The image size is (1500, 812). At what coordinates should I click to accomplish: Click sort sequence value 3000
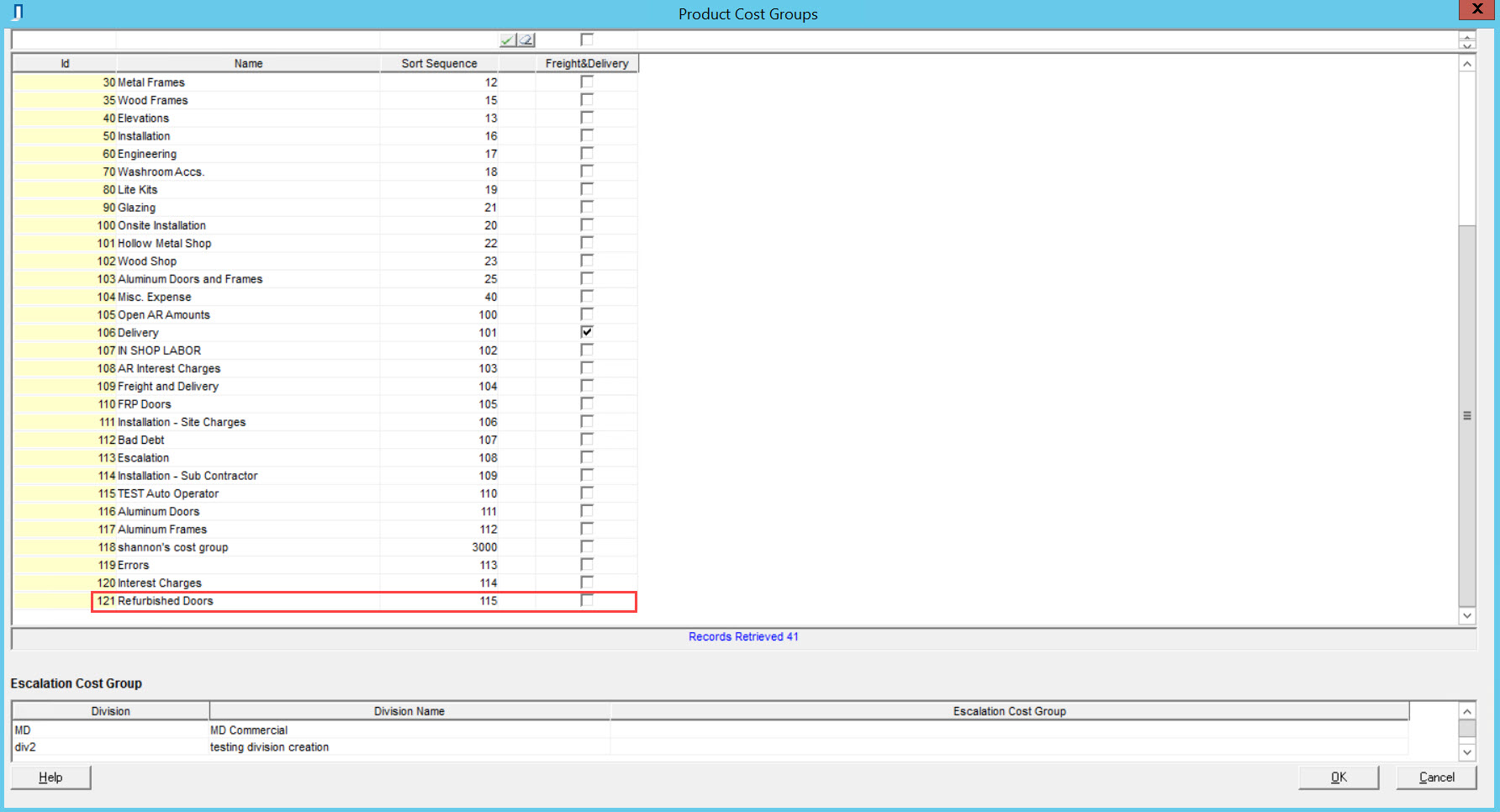point(484,547)
